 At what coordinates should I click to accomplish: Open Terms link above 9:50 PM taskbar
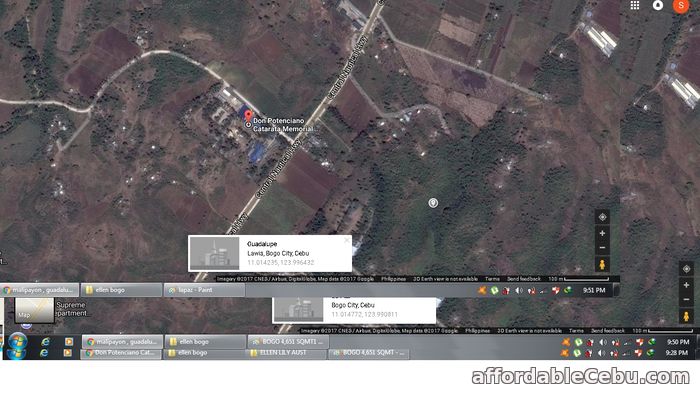pos(576,331)
